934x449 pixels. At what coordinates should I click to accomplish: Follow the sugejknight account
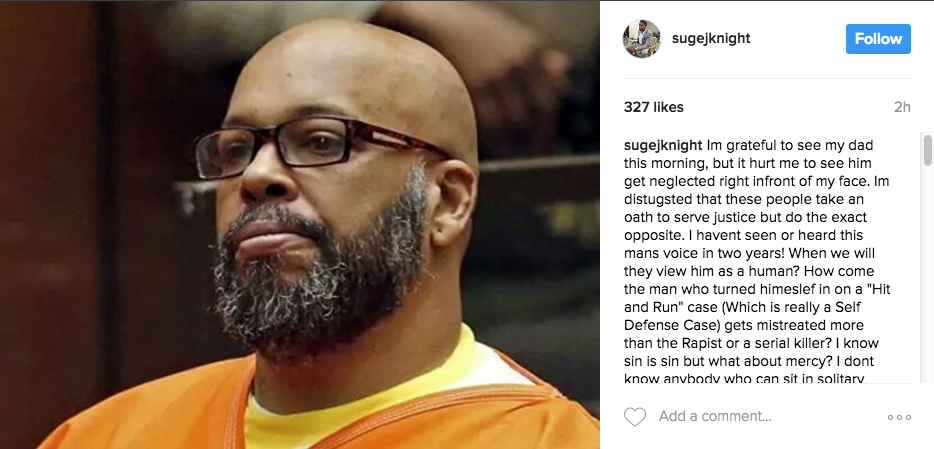[878, 39]
